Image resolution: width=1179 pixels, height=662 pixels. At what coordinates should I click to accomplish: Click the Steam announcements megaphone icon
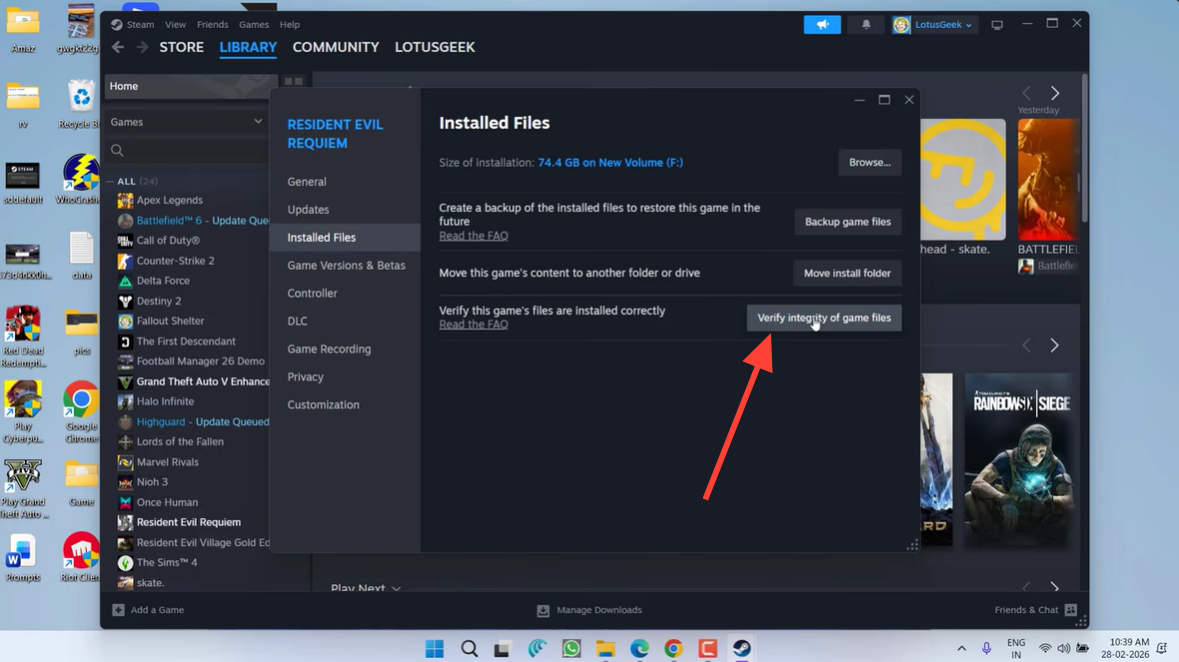tap(822, 25)
